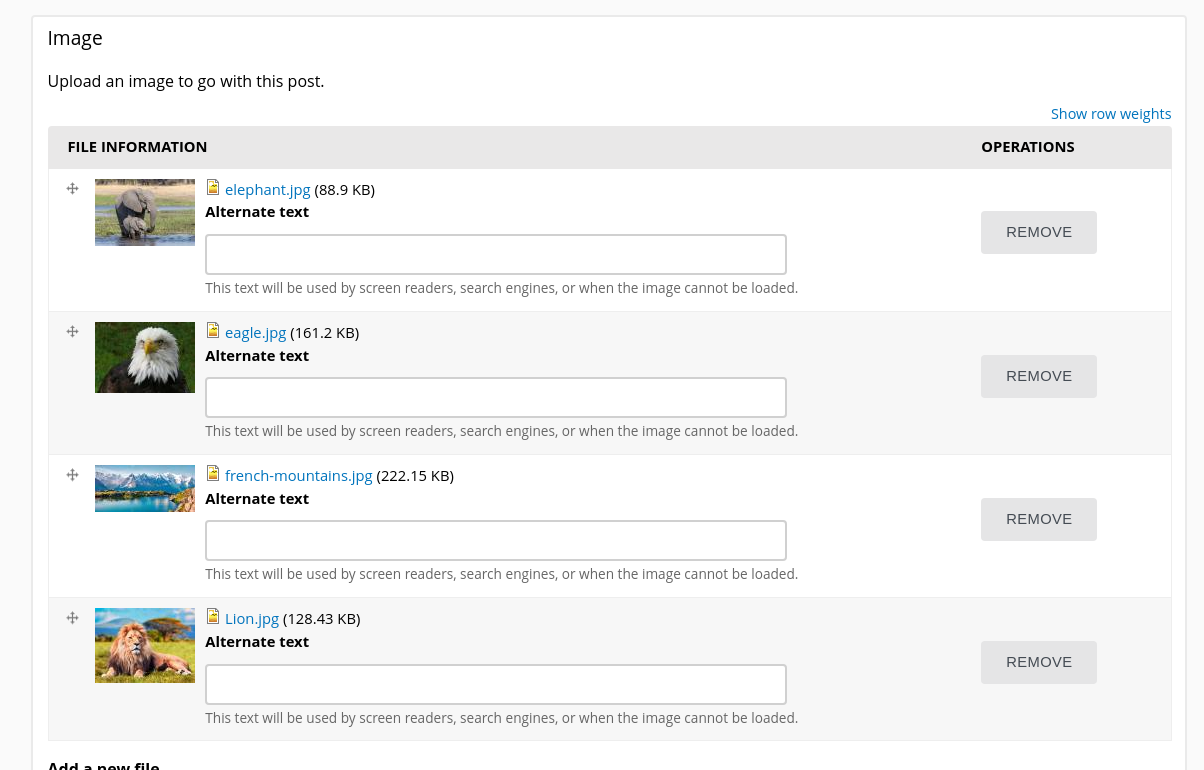Grab the drag handle for Lion.jpg row
The height and width of the screenshot is (770, 1204).
click(x=72, y=617)
